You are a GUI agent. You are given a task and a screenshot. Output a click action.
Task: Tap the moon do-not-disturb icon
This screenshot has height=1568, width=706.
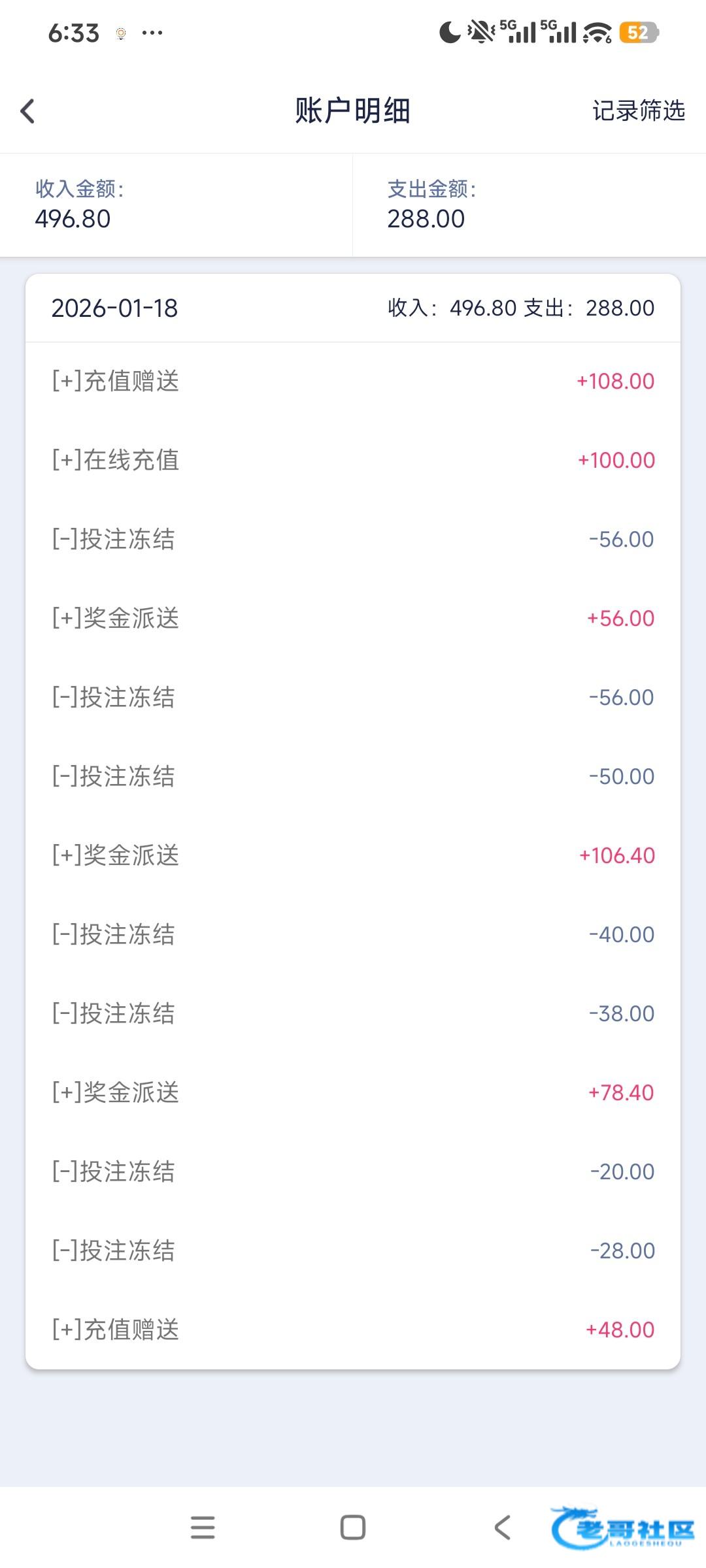pyautogui.click(x=450, y=32)
